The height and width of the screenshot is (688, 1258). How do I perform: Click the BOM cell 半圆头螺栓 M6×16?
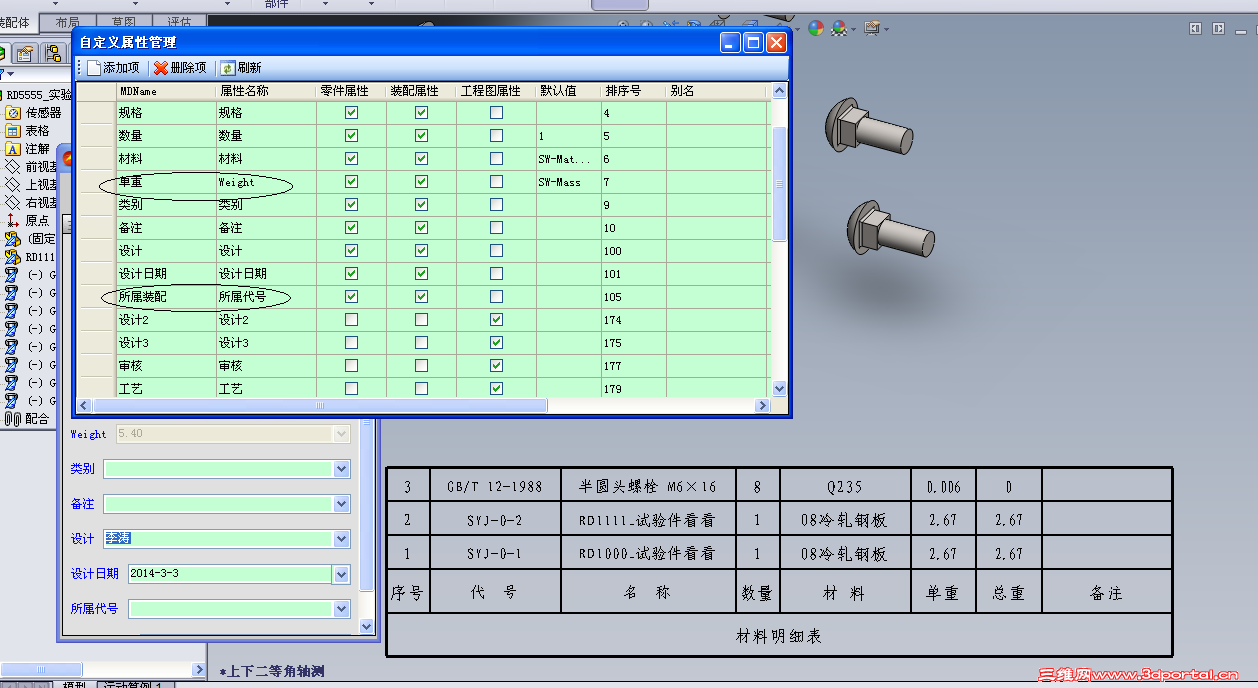(x=648, y=487)
